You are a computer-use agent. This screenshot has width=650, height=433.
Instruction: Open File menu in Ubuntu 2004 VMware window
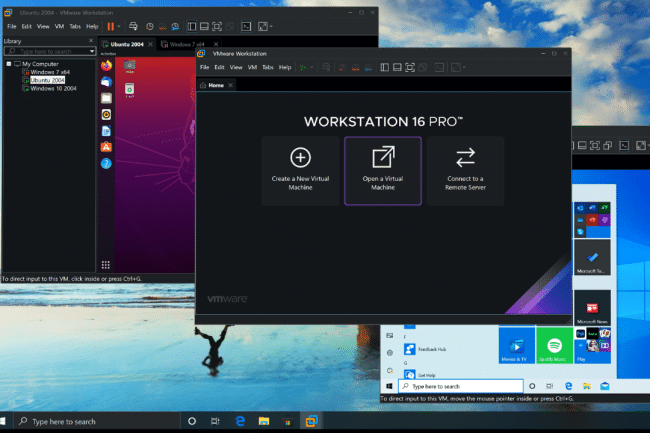click(12, 27)
